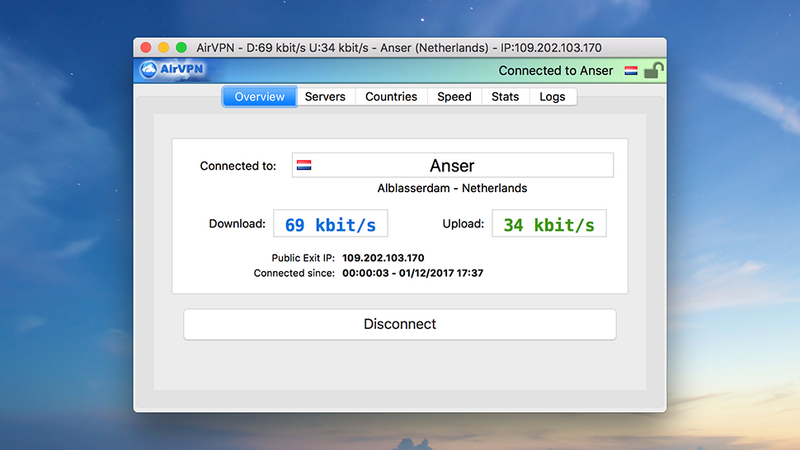Close the AirVPN window with red button
The width and height of the screenshot is (800, 450).
point(146,47)
